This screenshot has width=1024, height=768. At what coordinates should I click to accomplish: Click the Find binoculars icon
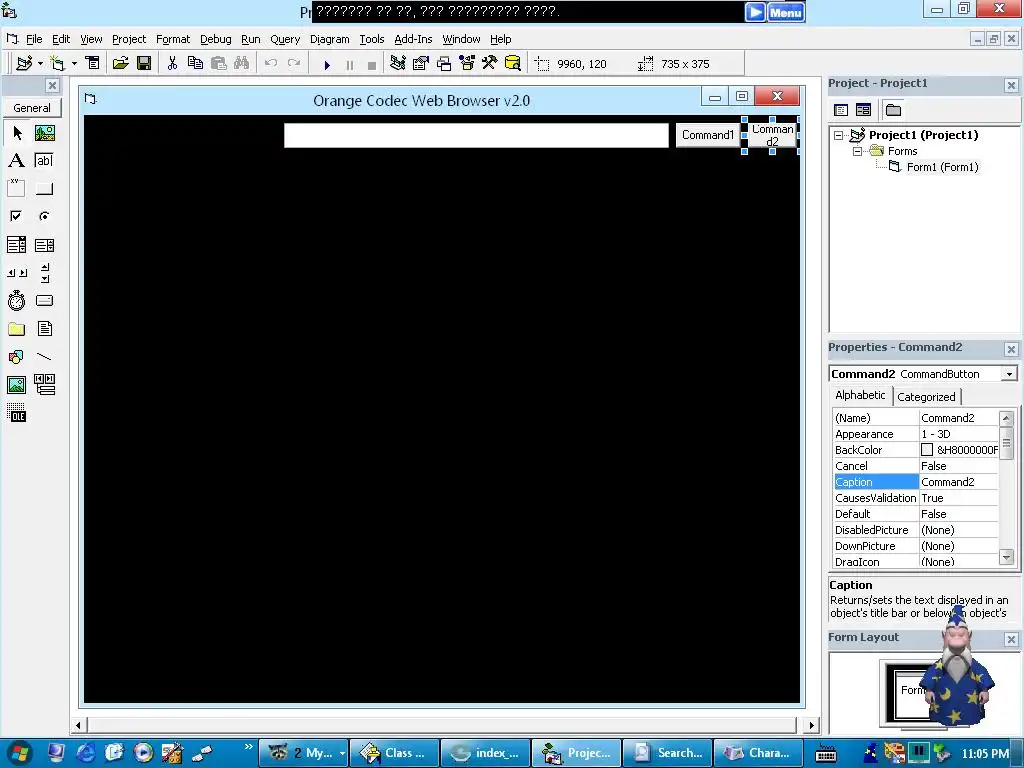pos(241,63)
